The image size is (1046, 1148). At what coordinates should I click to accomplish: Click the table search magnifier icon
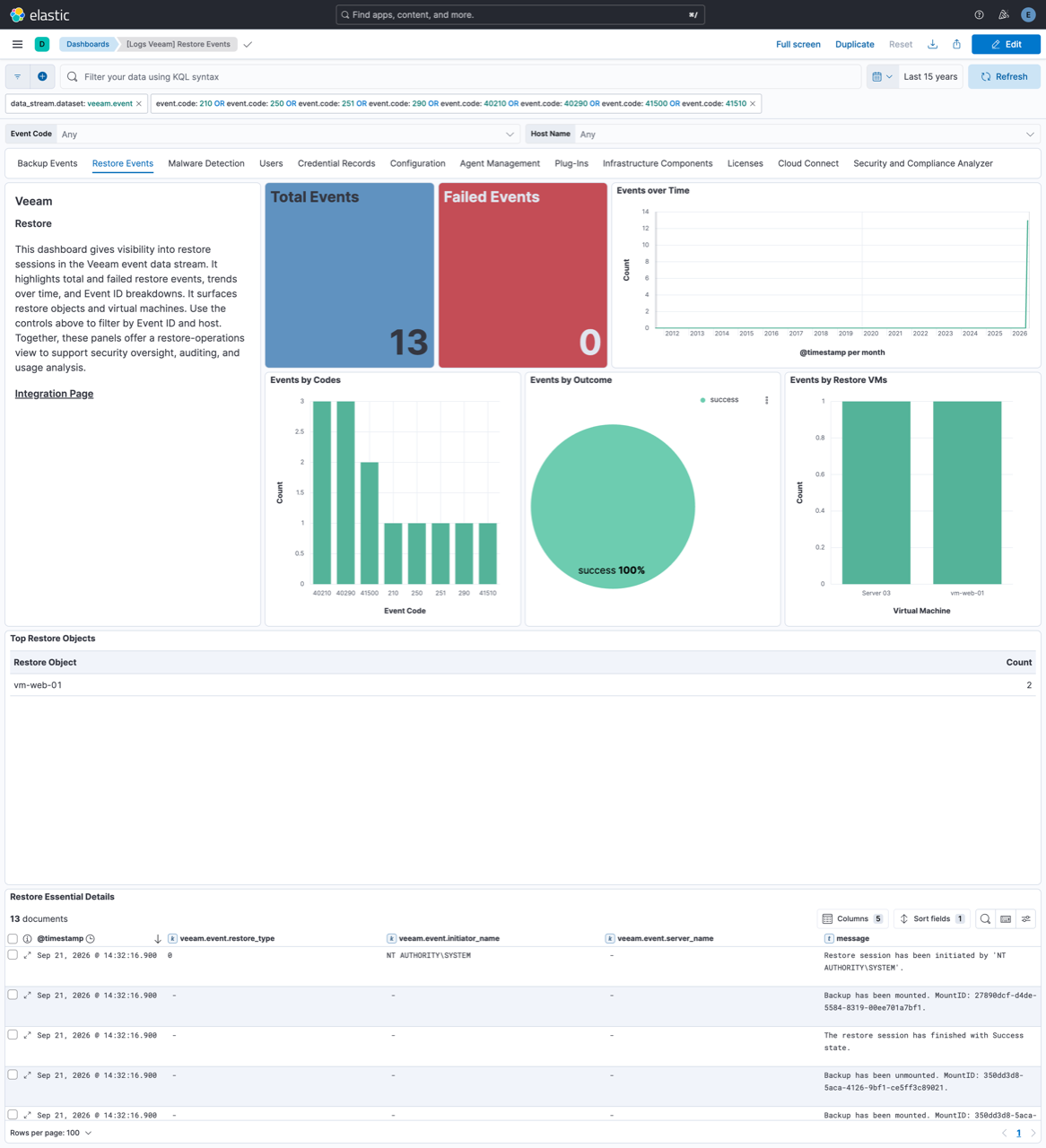click(x=985, y=919)
